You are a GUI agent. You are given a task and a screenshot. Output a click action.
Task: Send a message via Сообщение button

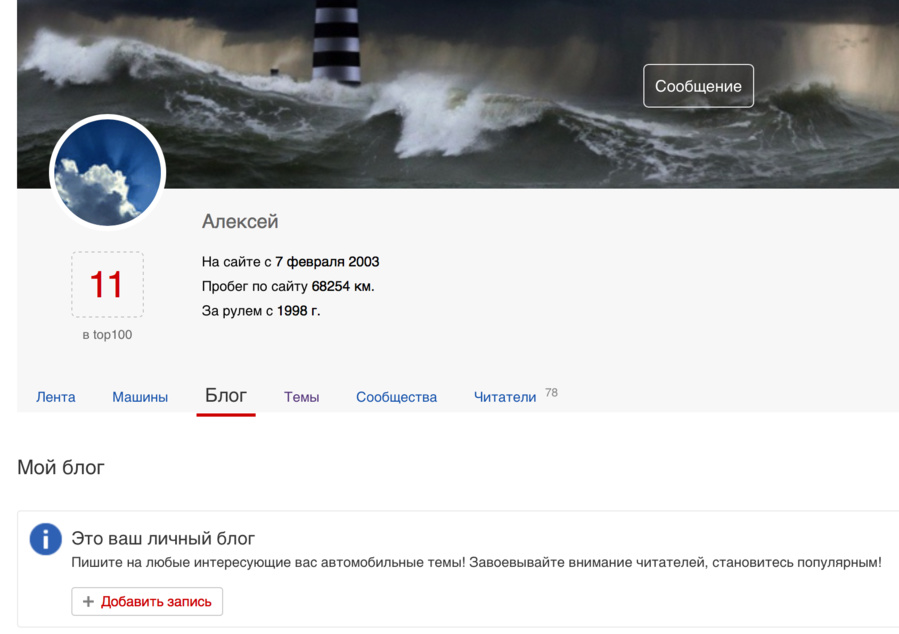(x=698, y=86)
